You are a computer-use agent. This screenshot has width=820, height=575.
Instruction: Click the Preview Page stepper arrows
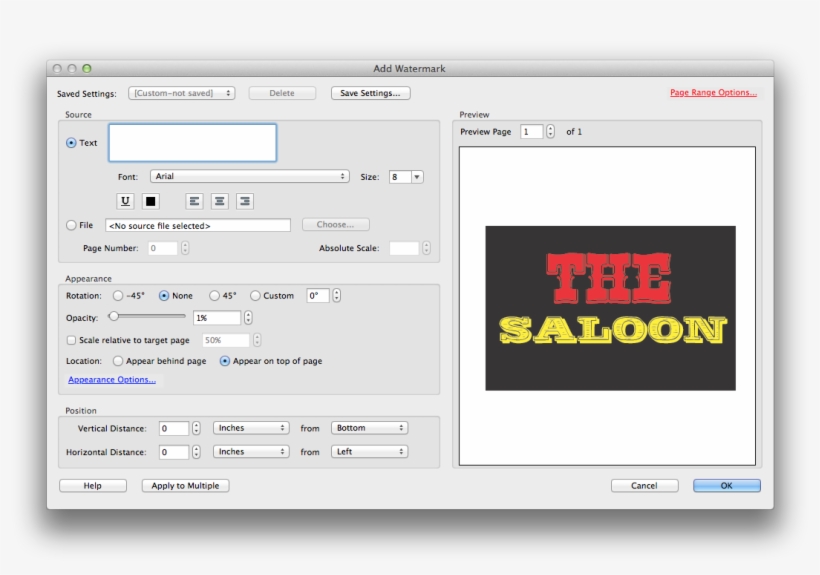click(x=550, y=132)
